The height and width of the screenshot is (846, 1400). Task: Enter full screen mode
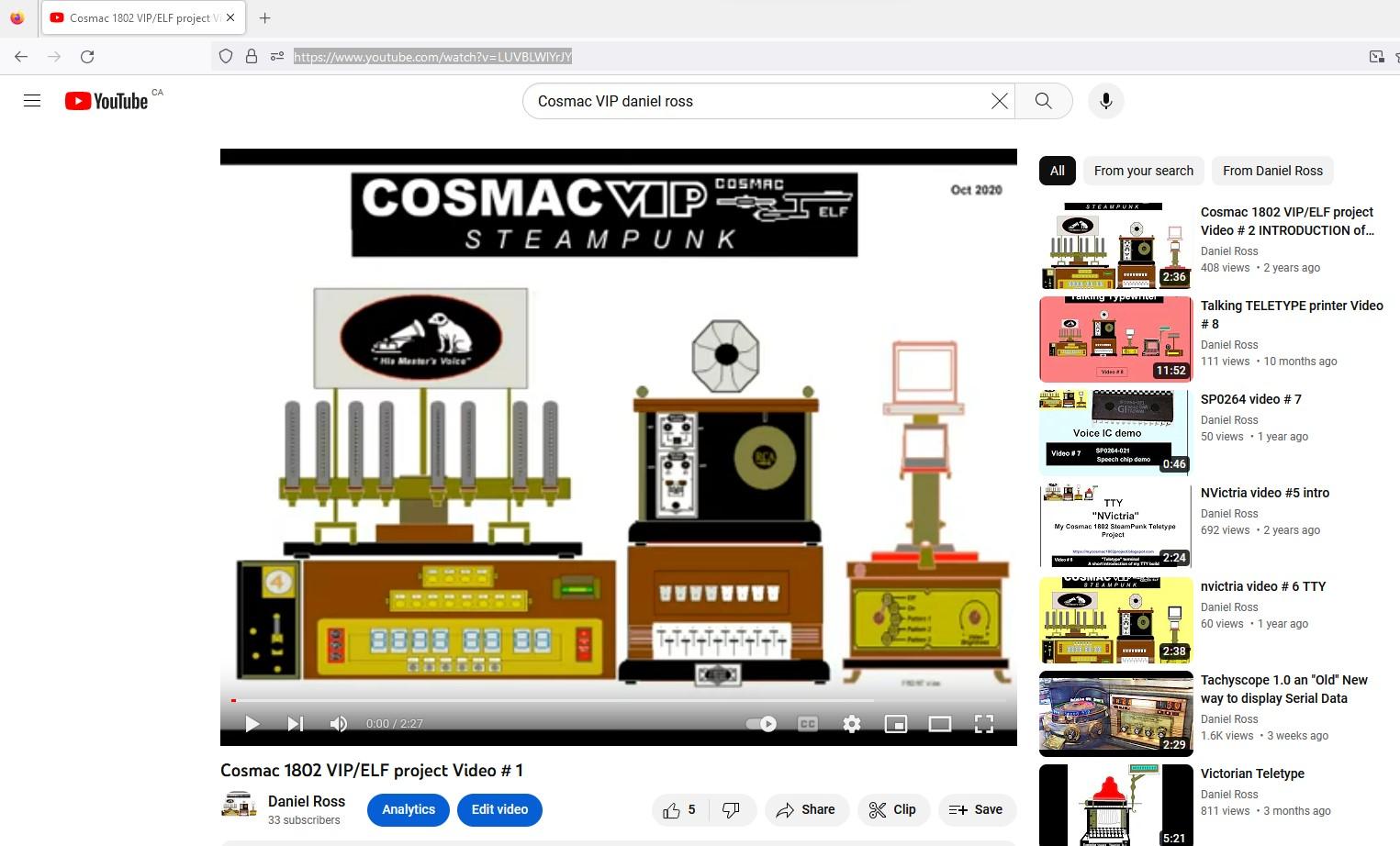[x=984, y=724]
